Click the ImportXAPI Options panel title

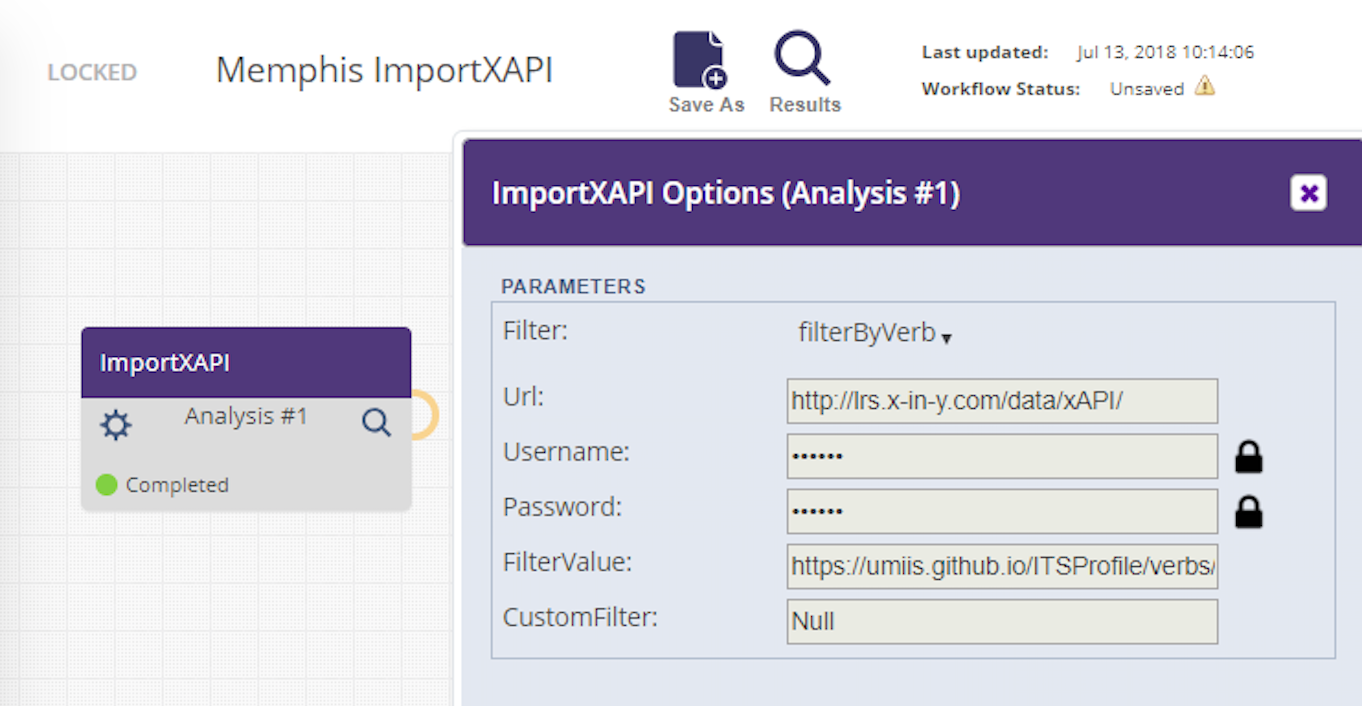coord(726,193)
